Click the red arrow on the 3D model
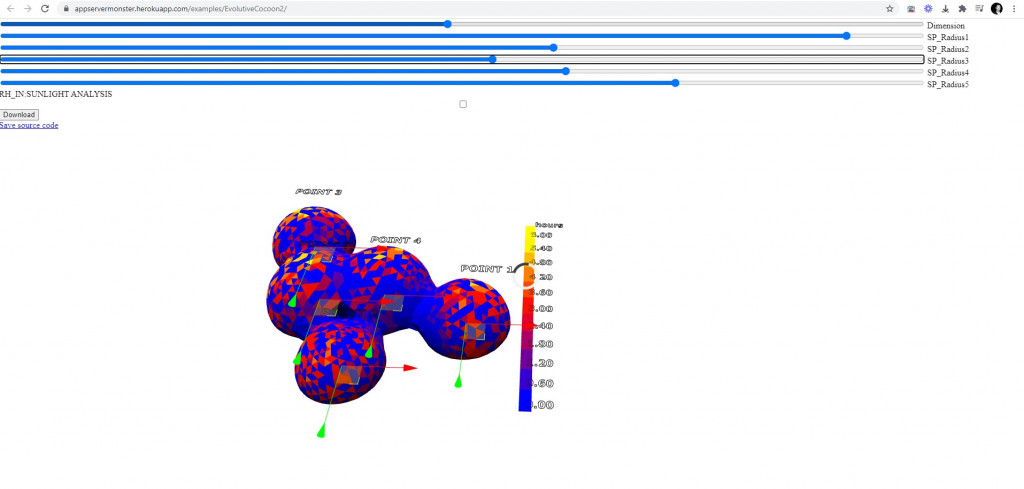 (408, 368)
